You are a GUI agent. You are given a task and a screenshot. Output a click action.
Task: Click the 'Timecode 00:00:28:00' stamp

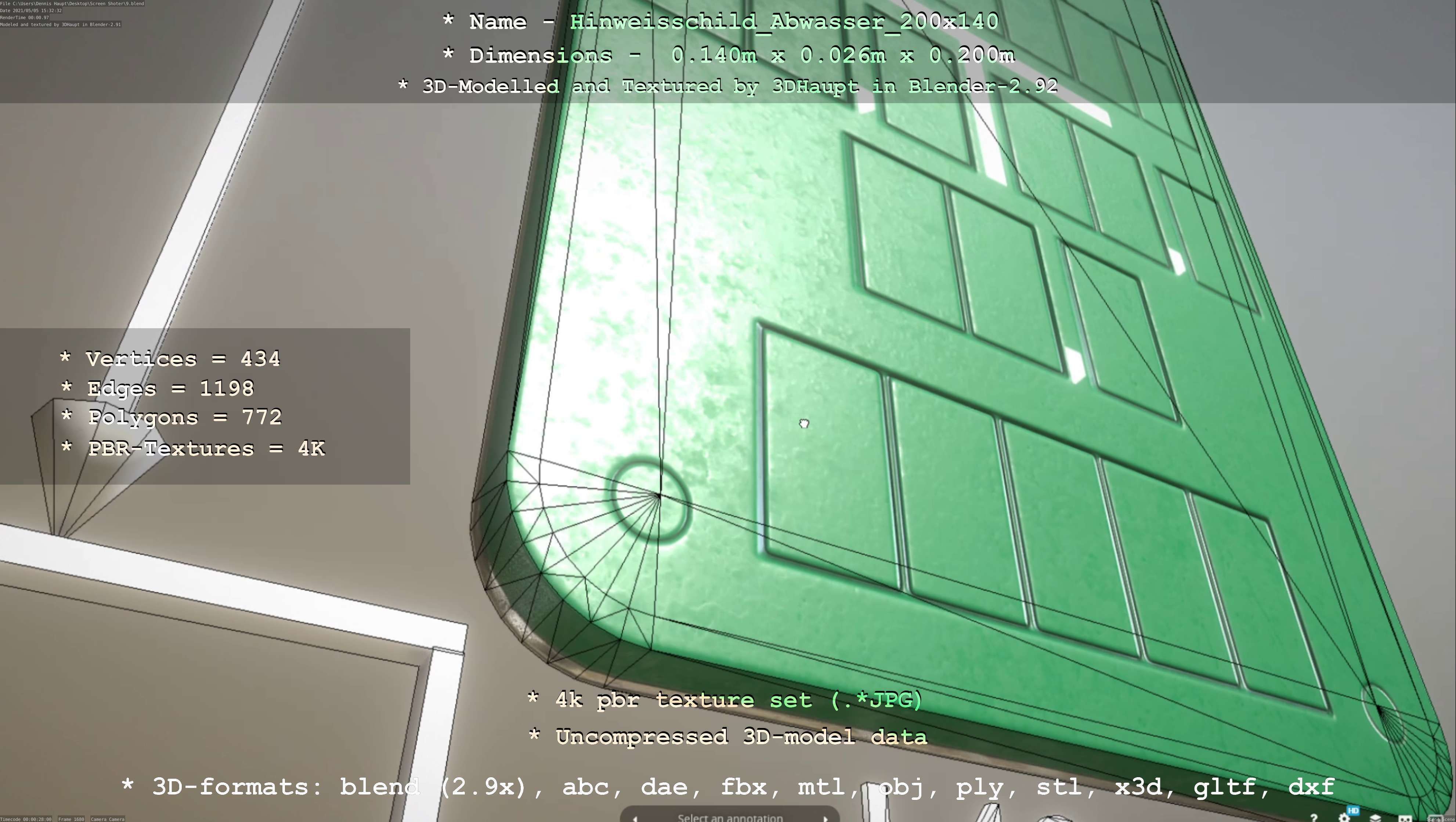pyautogui.click(x=26, y=819)
